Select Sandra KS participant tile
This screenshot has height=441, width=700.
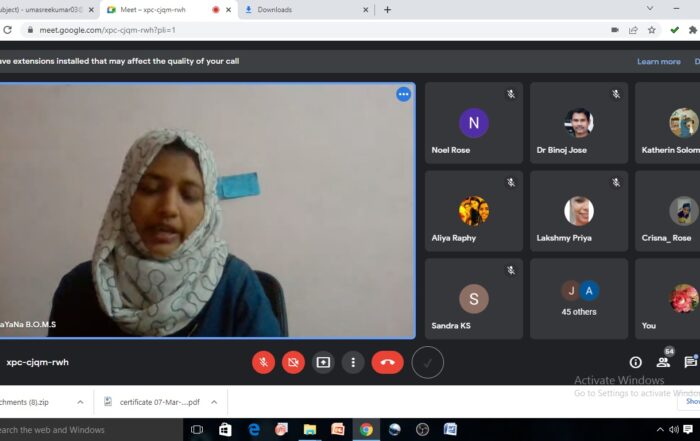tap(474, 299)
